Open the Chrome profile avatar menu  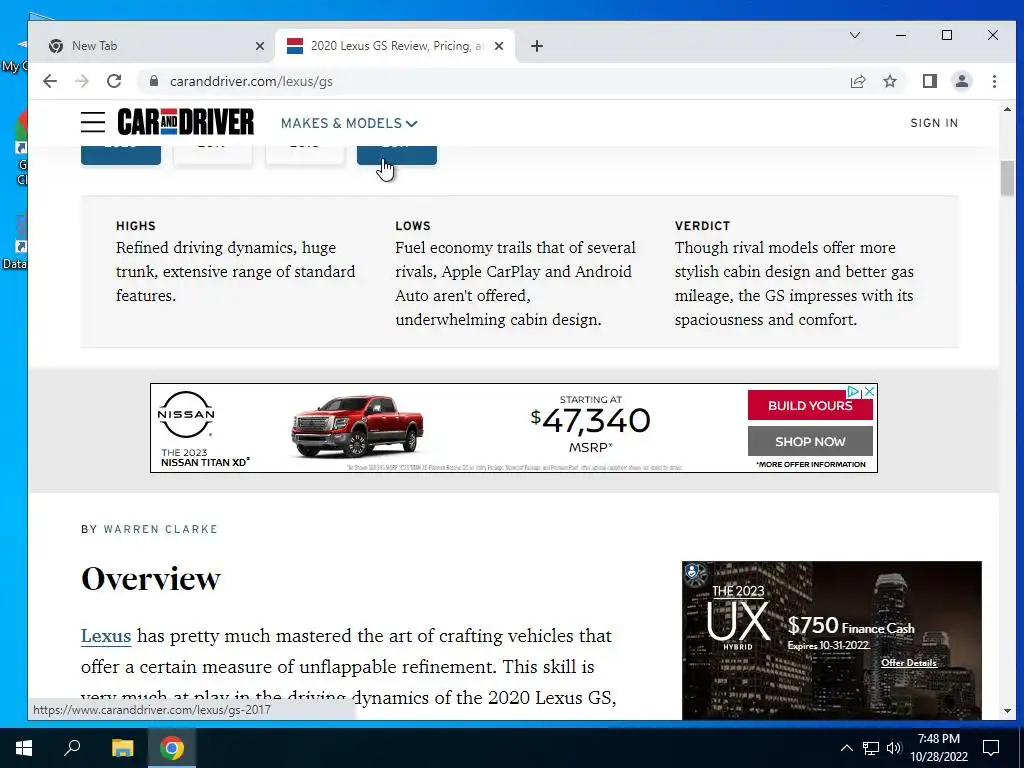click(x=962, y=81)
